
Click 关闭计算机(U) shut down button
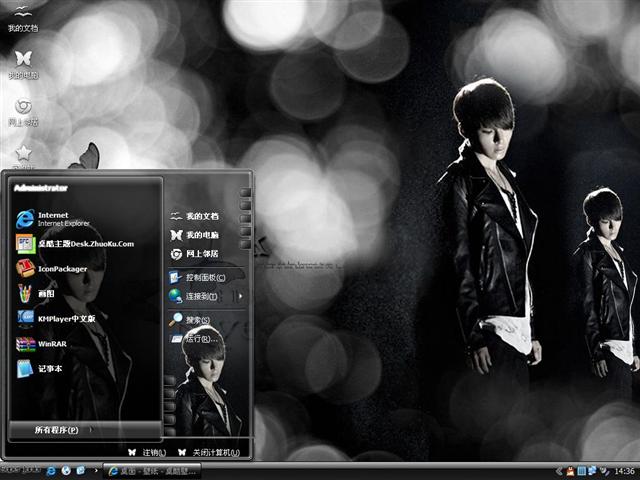point(209,452)
